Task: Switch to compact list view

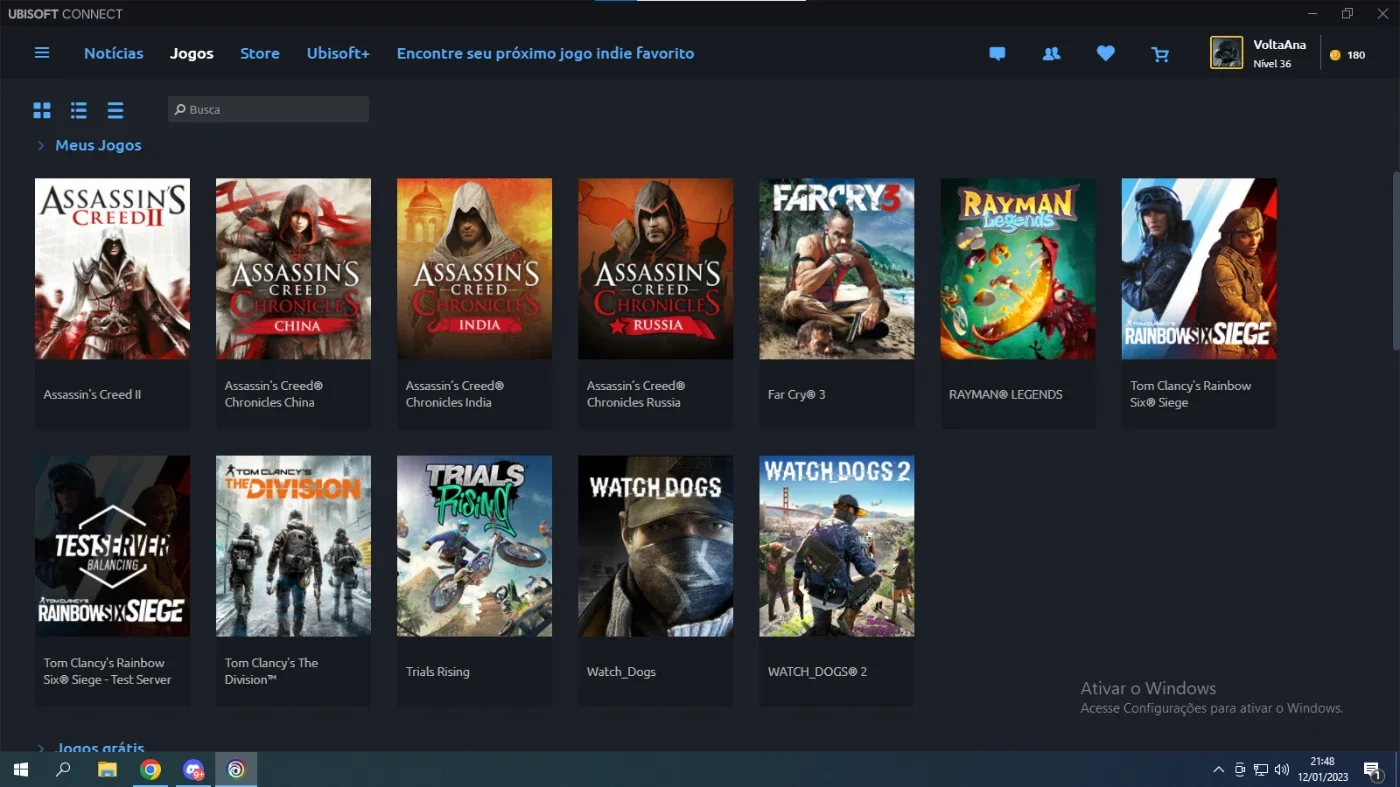Action: pos(116,110)
